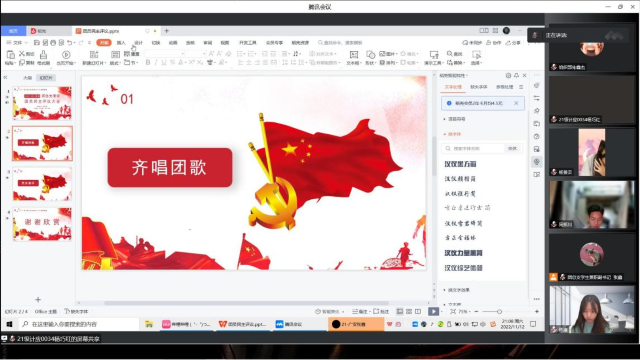Expand the Replace dropdown in ribbon
This screenshot has width=640, height=360.
456,63
